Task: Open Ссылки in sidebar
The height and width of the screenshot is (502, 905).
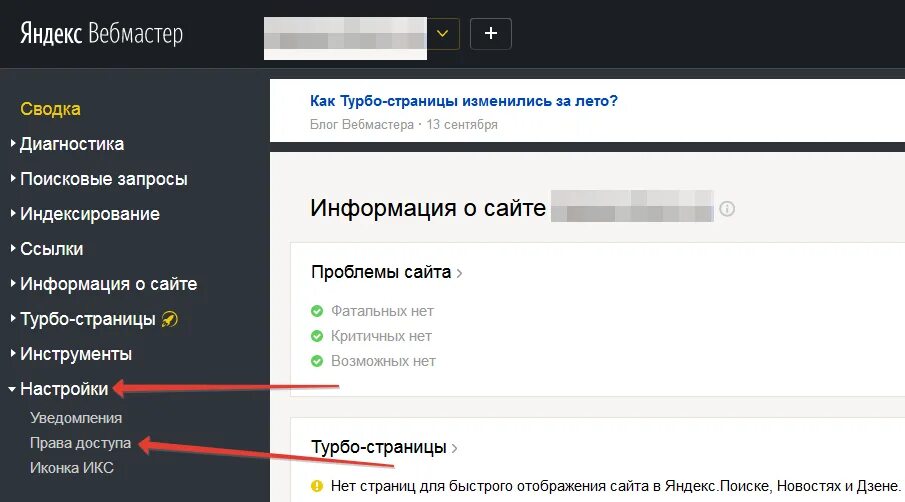Action: click(x=51, y=249)
